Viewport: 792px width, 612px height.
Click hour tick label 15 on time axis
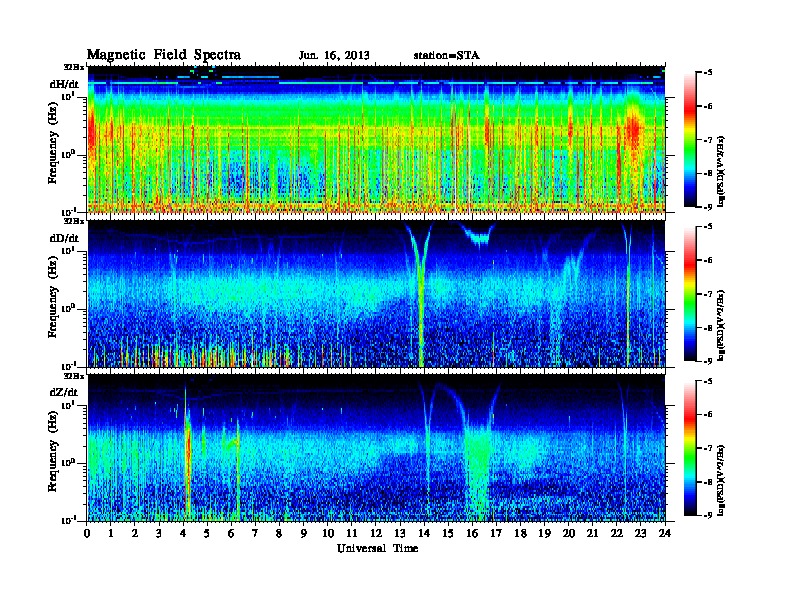[448, 533]
